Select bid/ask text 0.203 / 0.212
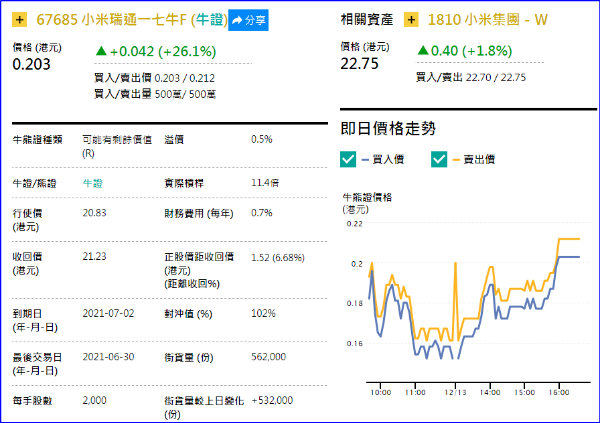Image resolution: width=600 pixels, height=423 pixels. click(x=184, y=78)
